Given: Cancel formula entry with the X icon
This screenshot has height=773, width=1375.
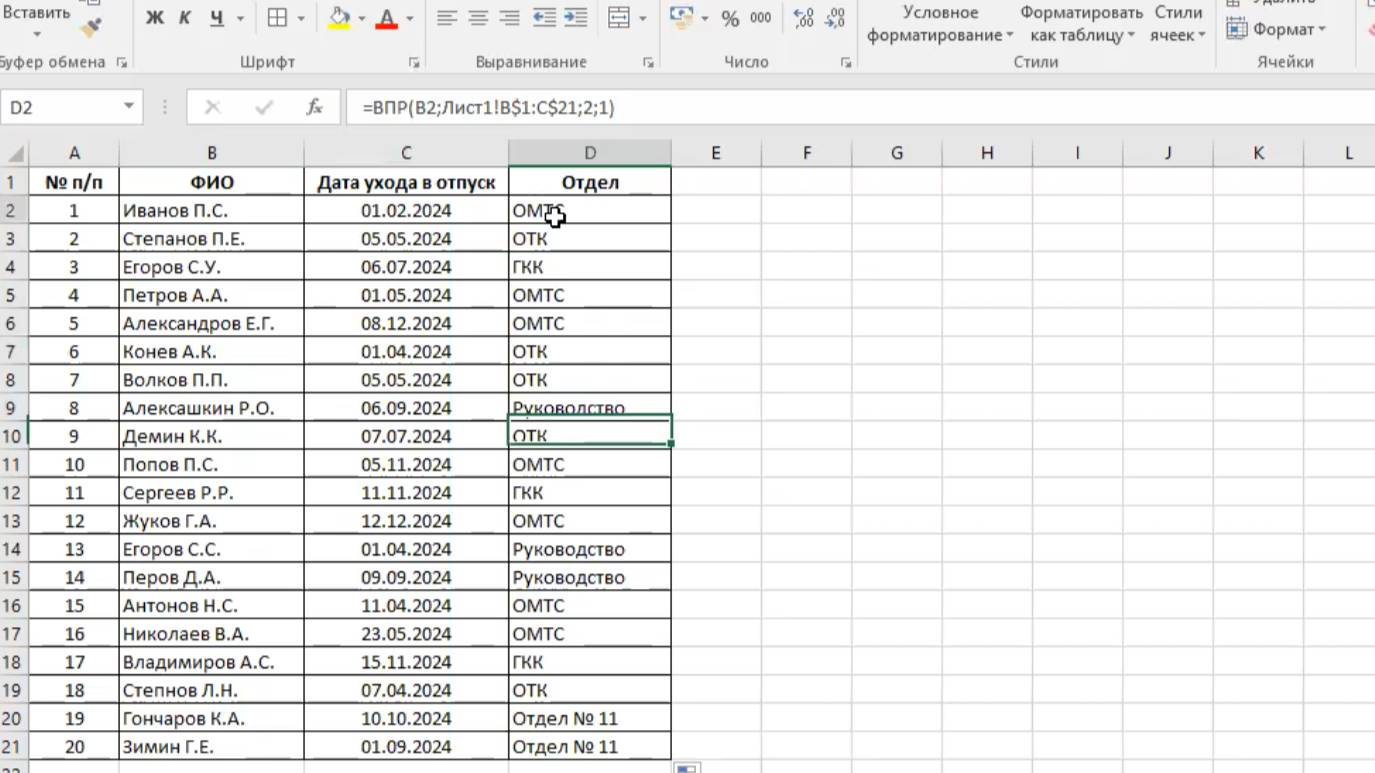Looking at the screenshot, I should tap(212, 107).
